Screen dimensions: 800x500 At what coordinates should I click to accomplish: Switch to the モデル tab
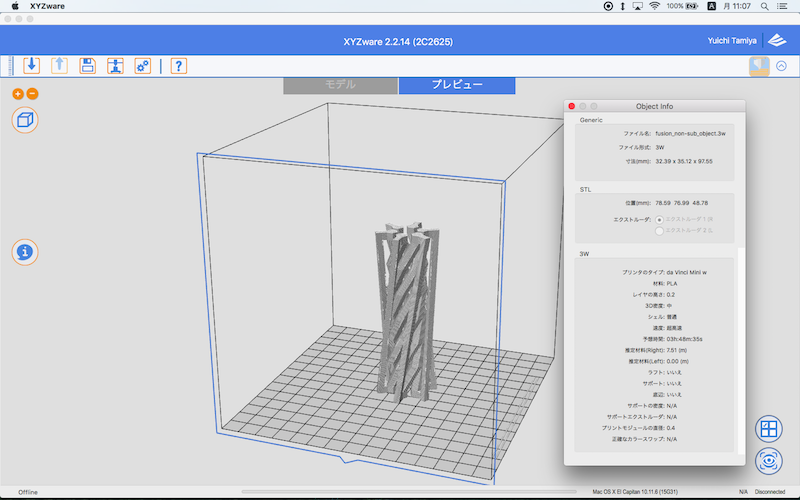click(x=340, y=85)
